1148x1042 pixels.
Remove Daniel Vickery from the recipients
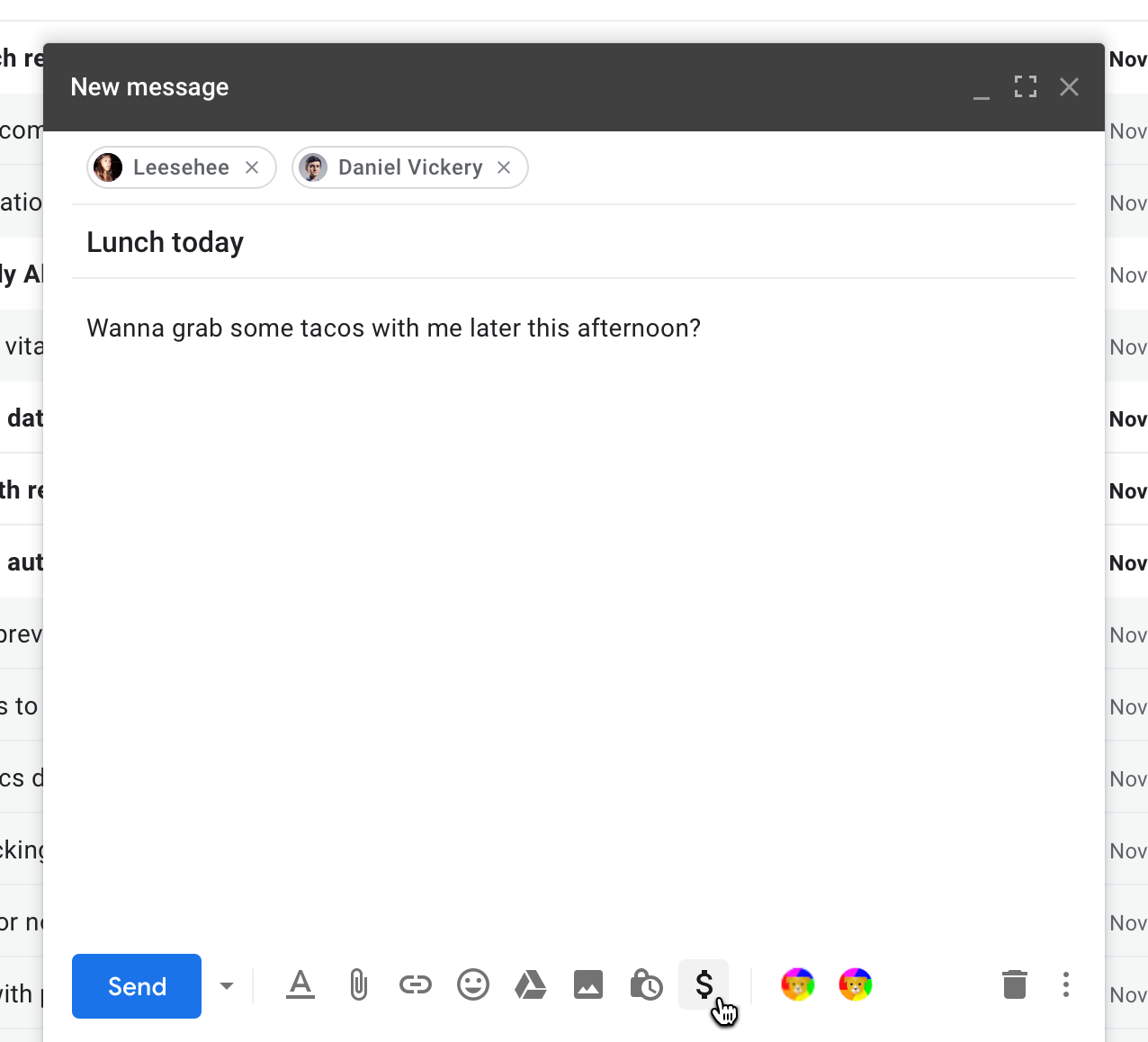504,167
